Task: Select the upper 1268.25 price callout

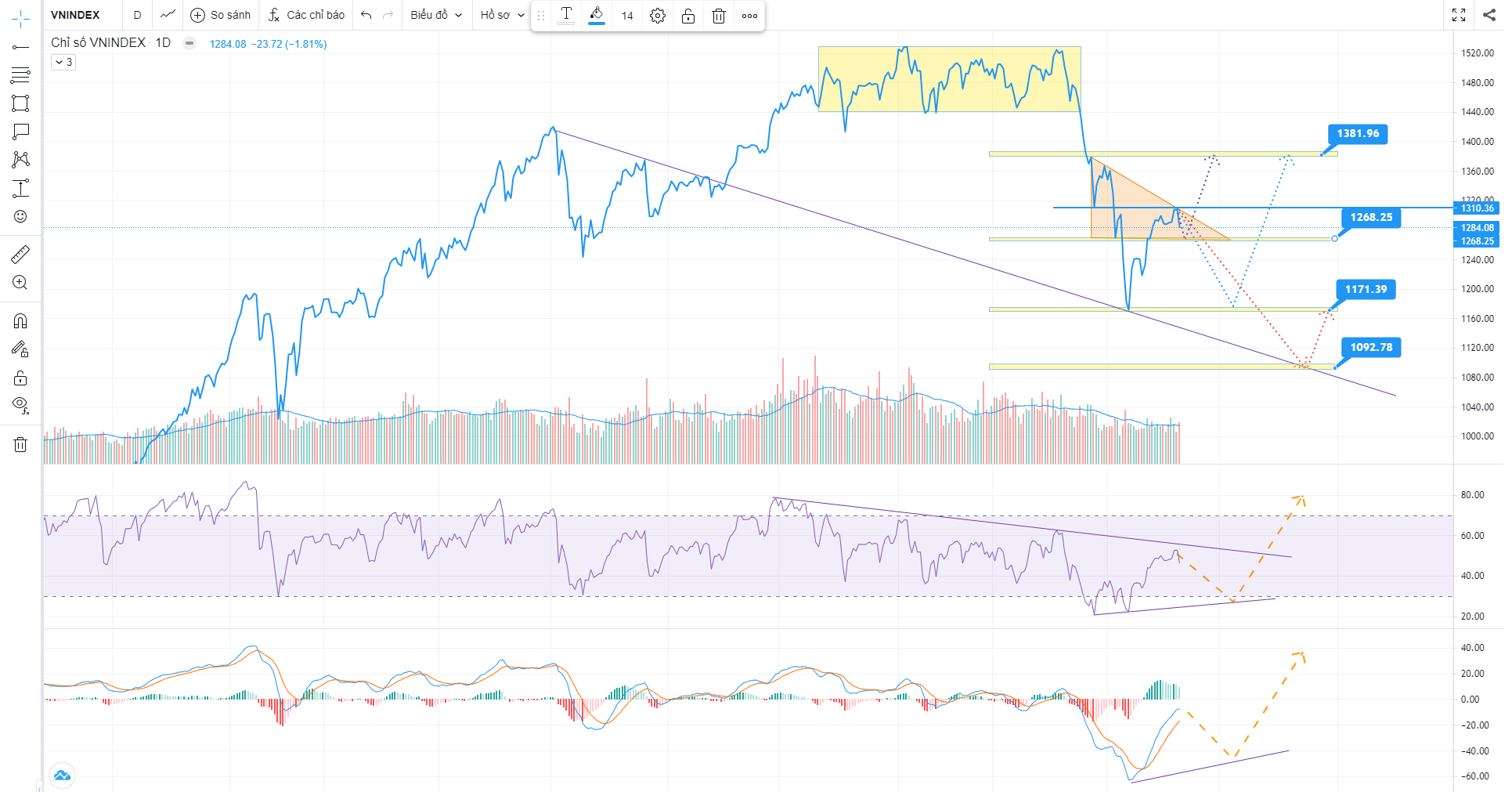Action: [1371, 218]
